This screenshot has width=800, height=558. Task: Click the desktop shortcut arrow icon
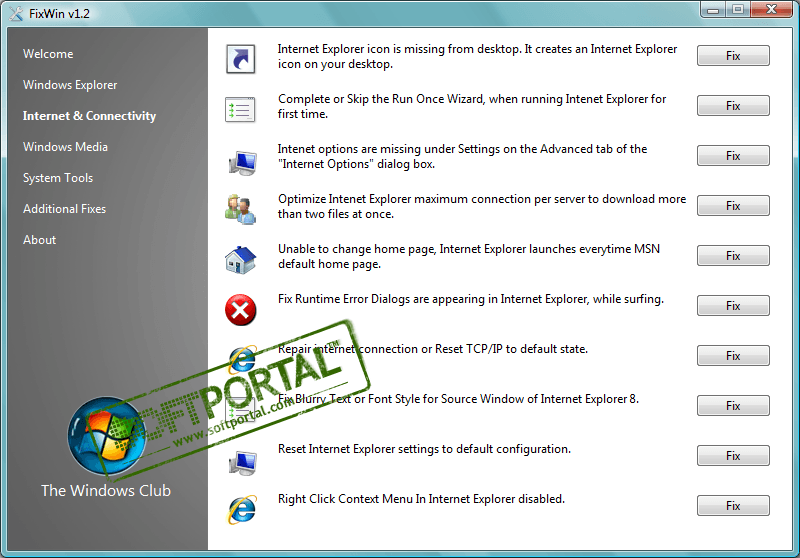click(x=240, y=59)
